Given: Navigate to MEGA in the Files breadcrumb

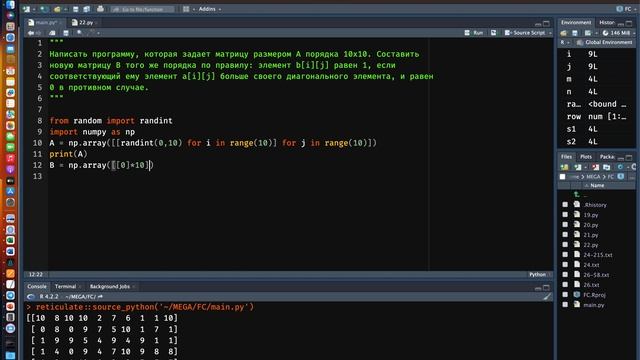Looking at the screenshot, I should [x=593, y=177].
